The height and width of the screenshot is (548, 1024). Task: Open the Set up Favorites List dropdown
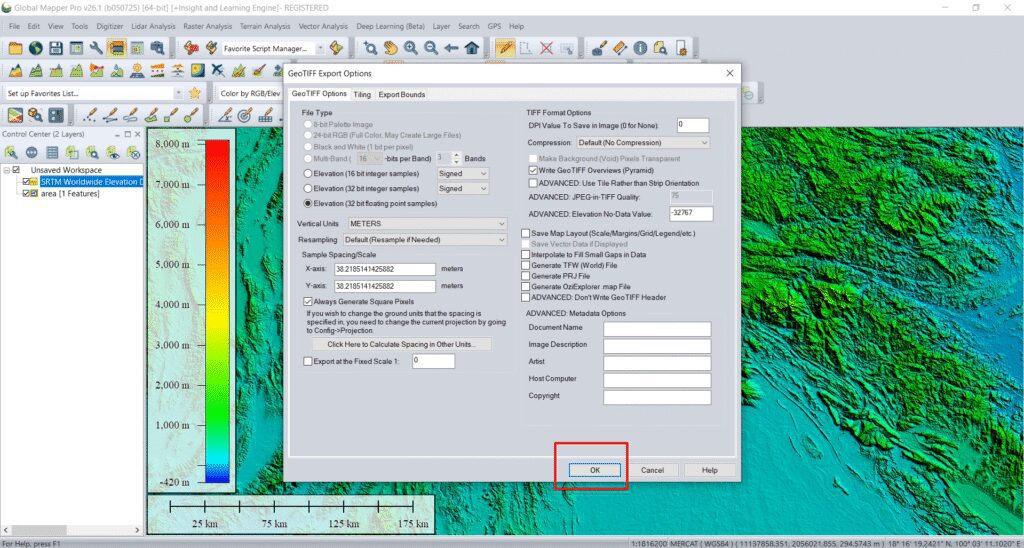click(179, 93)
